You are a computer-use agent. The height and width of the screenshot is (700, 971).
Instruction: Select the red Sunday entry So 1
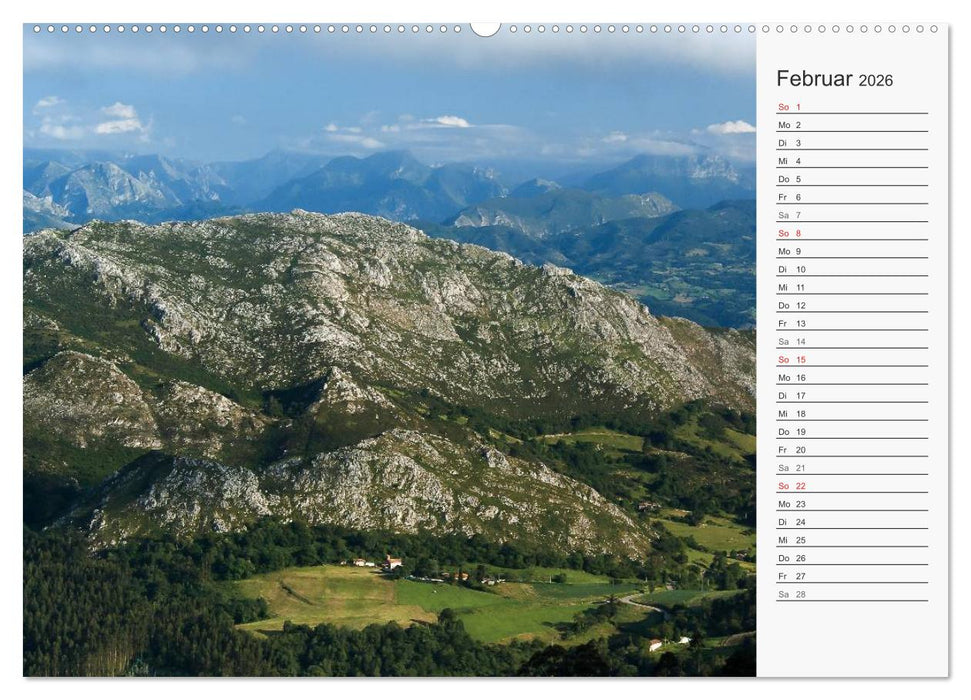point(788,107)
